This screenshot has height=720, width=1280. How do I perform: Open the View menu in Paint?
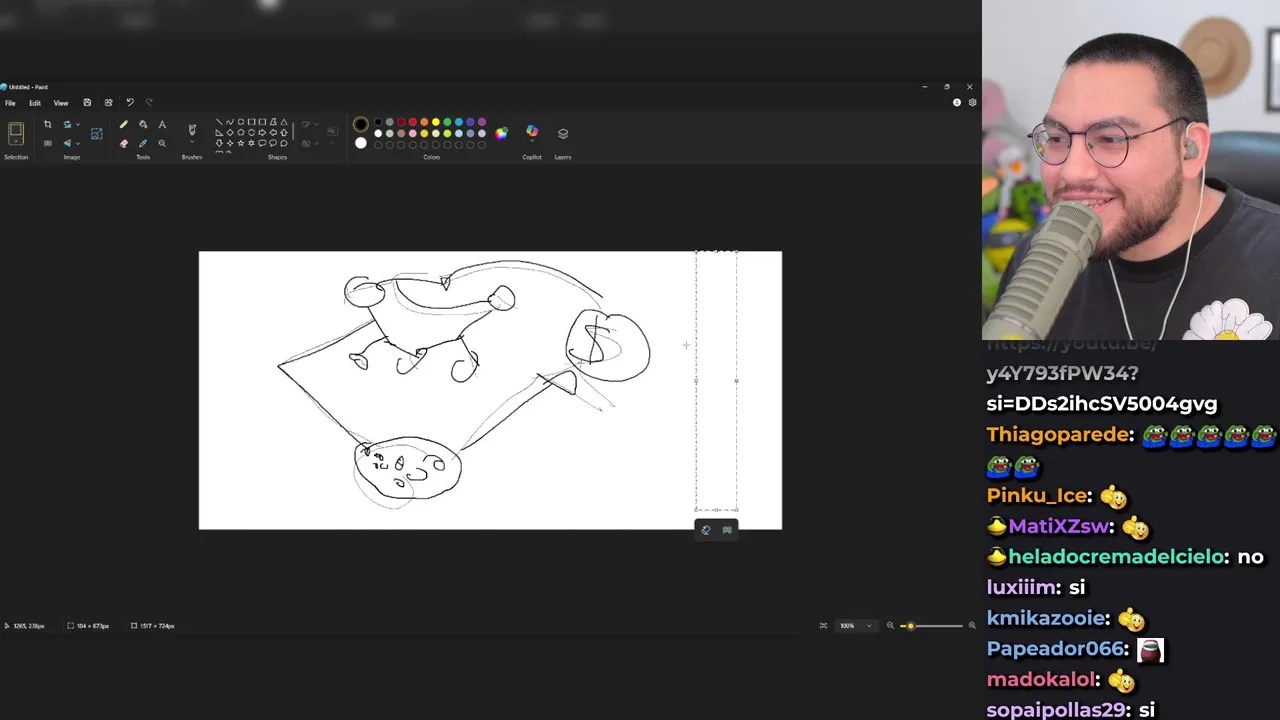(61, 103)
